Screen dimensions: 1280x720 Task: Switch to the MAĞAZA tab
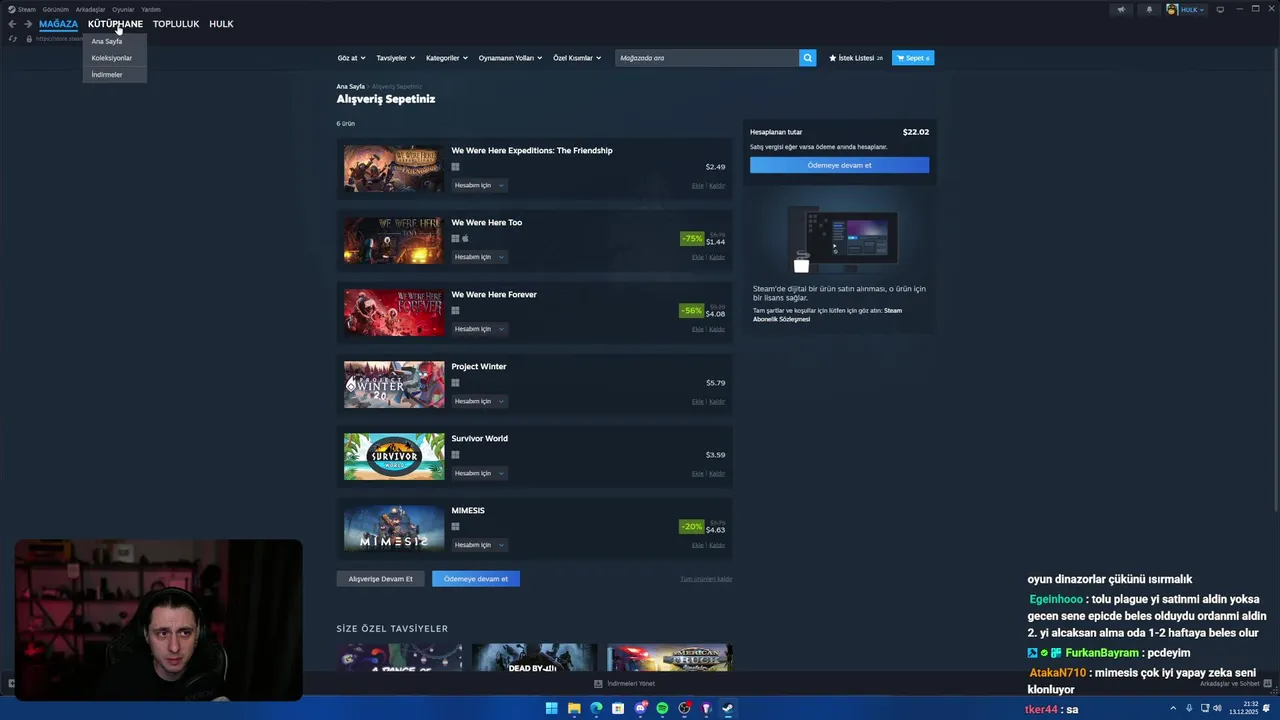click(x=58, y=24)
